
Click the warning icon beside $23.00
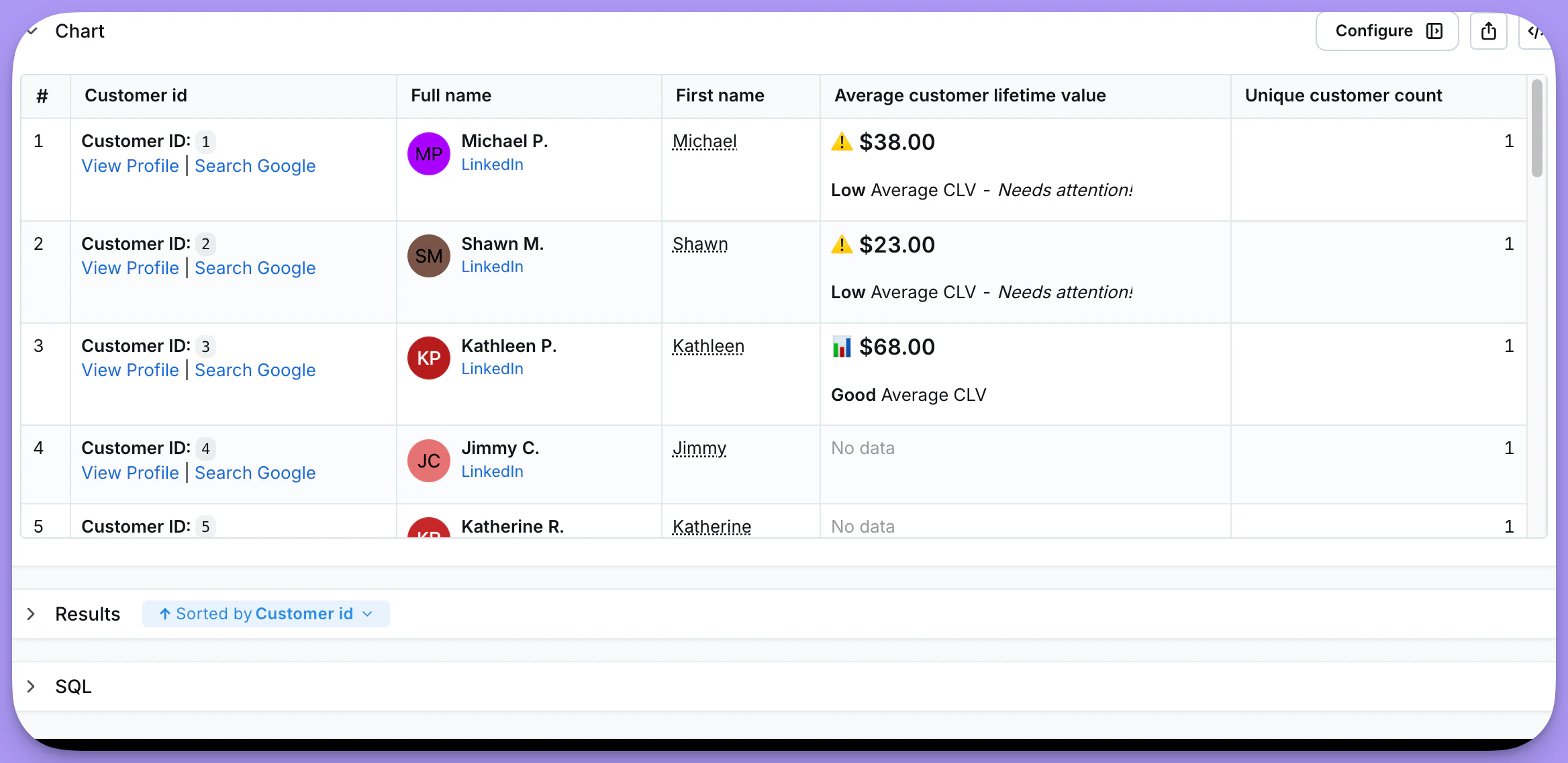(841, 244)
